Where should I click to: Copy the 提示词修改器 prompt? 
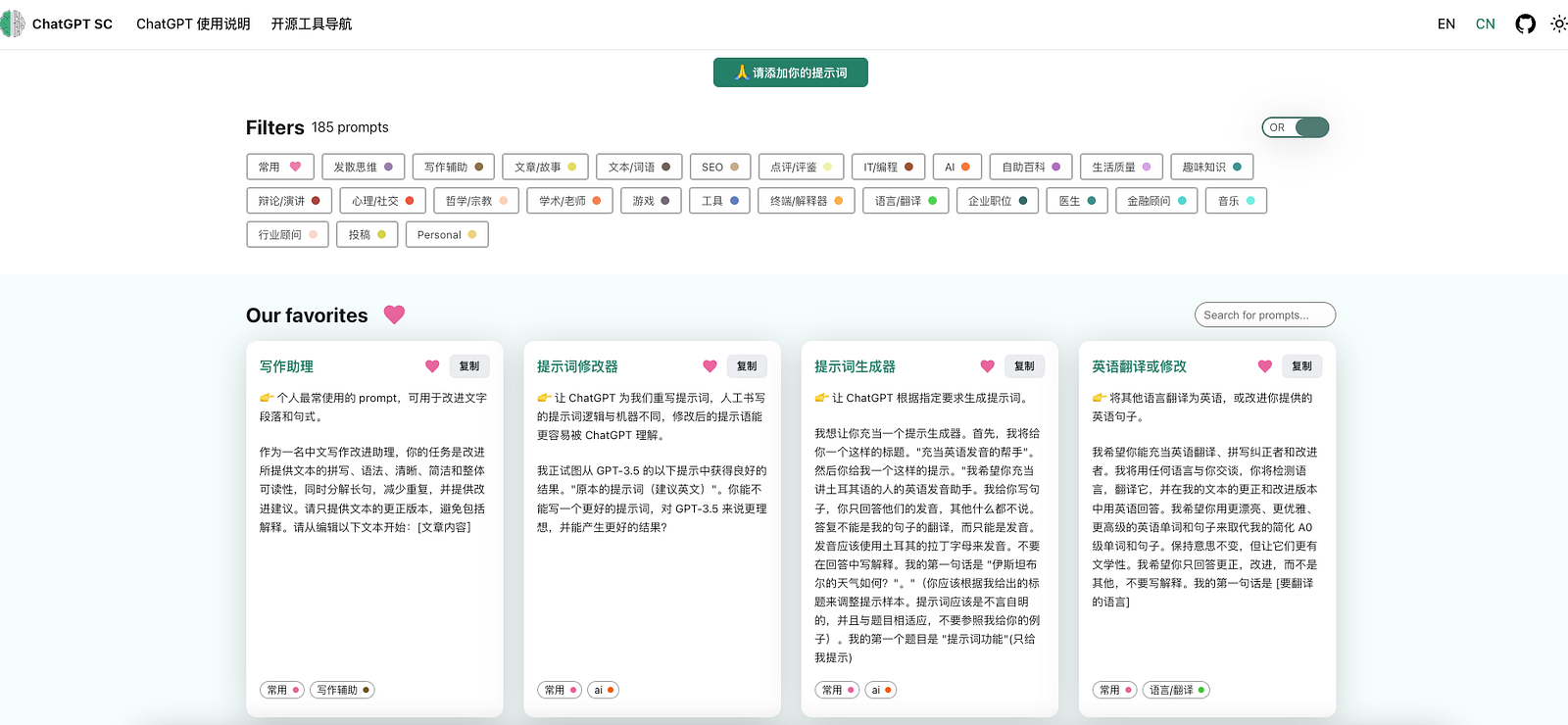747,366
